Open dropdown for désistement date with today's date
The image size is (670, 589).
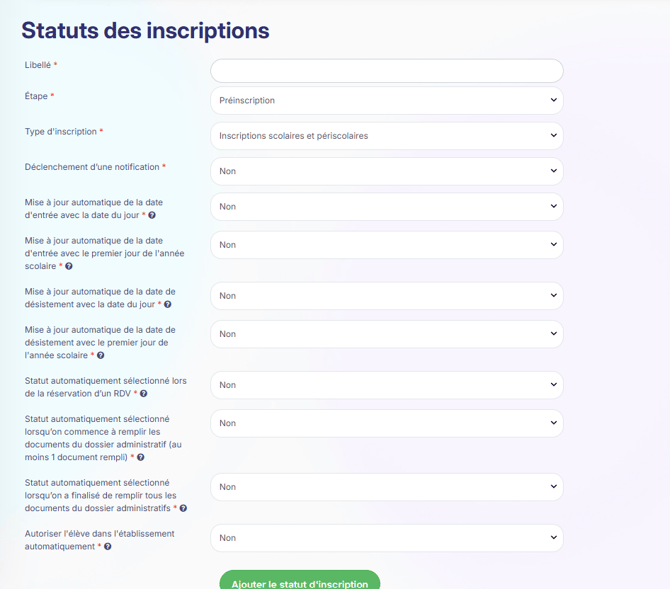[x=386, y=296]
